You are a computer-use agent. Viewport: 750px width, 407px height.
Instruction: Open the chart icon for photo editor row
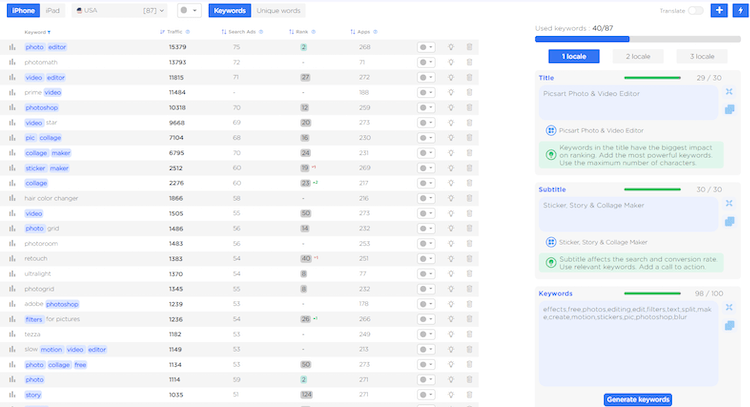pyautogui.click(x=12, y=47)
